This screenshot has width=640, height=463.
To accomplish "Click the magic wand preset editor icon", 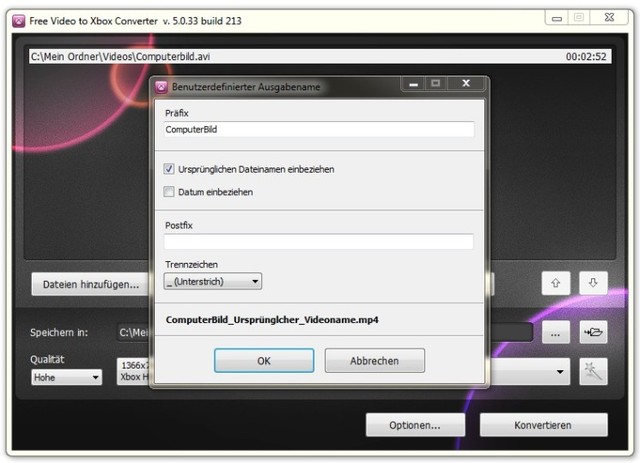I will [594, 371].
